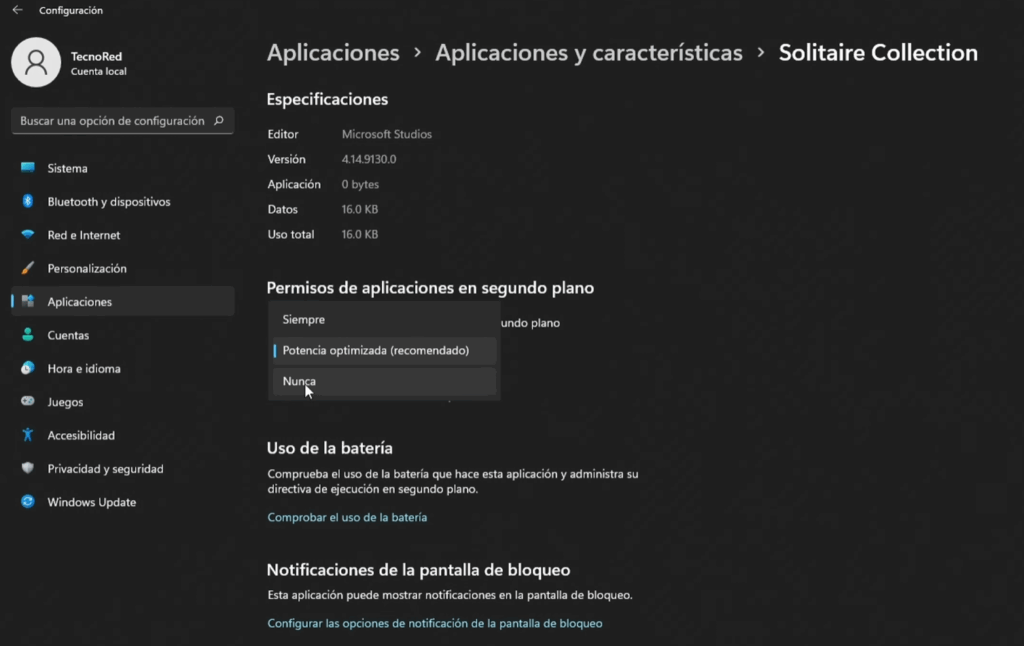Go to Red e Internet section
Viewport: 1024px width, 646px height.
123,234
